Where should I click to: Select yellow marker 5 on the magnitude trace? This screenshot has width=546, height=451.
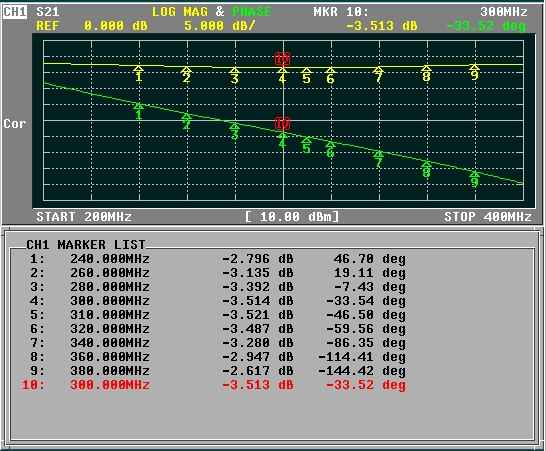pyautogui.click(x=306, y=76)
